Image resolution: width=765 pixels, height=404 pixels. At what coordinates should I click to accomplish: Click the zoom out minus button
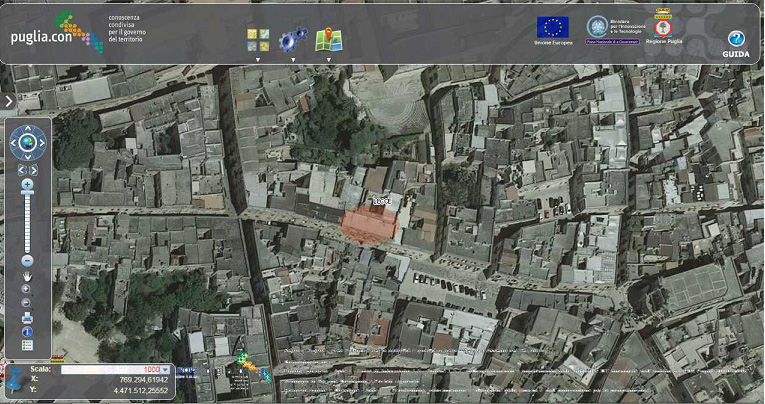[27, 261]
